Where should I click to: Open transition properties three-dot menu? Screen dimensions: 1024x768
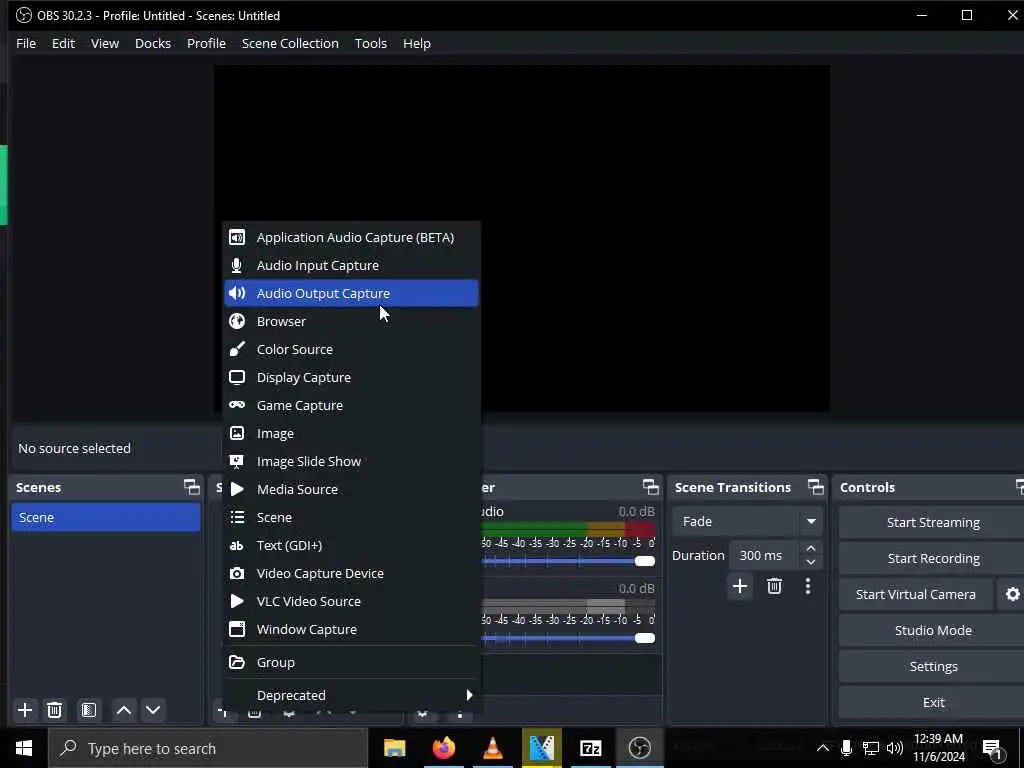808,586
